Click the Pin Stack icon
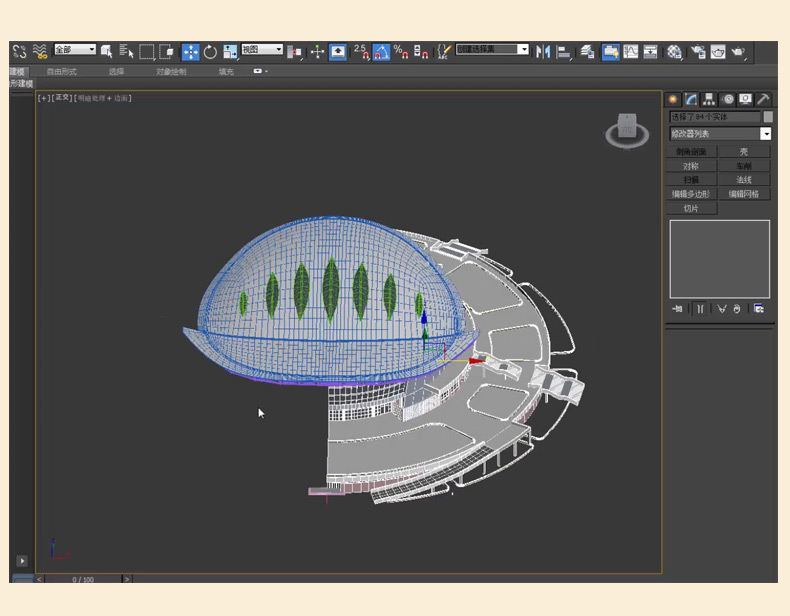The image size is (790, 616). (677, 309)
